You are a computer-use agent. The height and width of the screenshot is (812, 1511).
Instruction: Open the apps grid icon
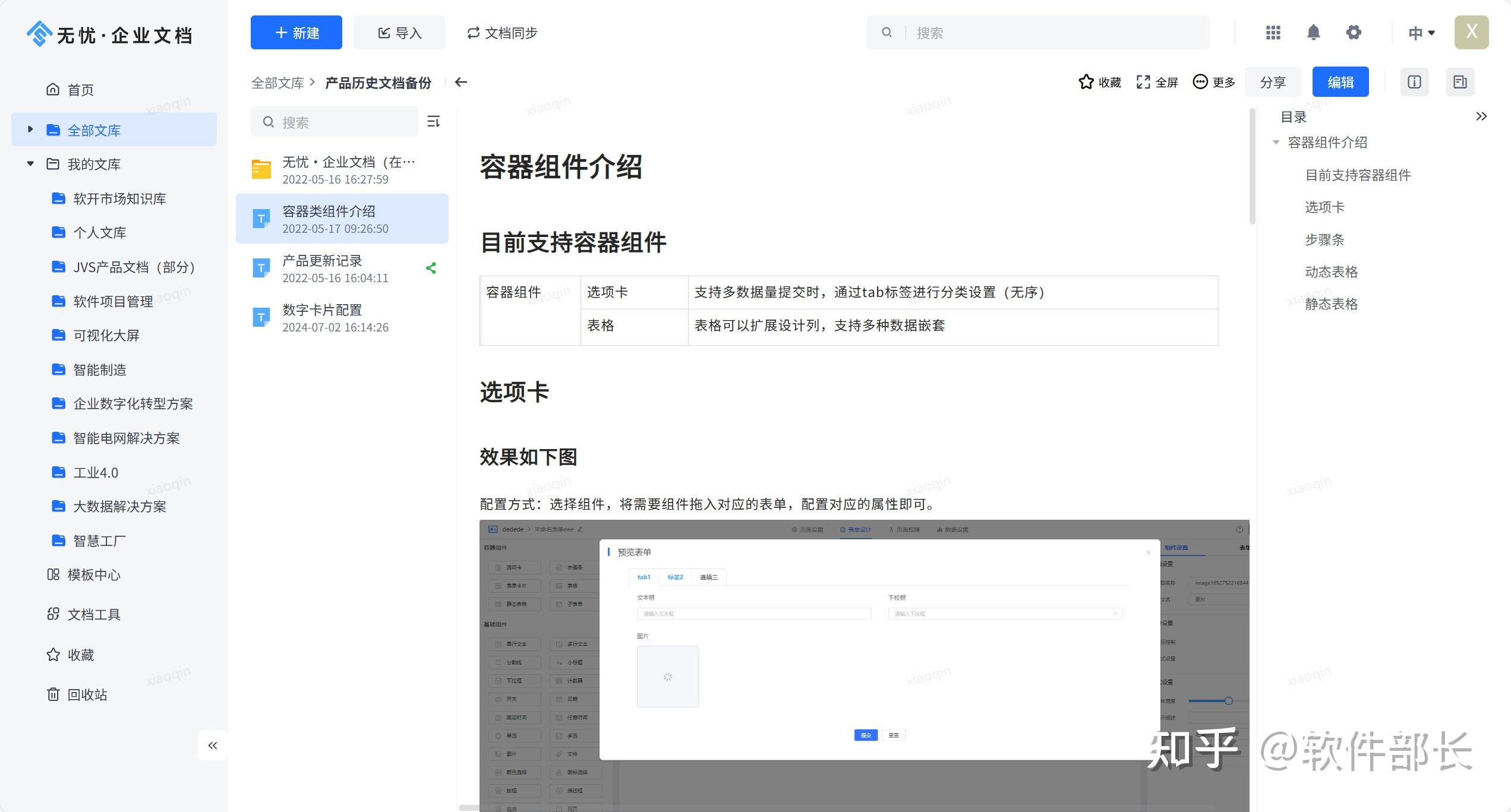pyautogui.click(x=1273, y=33)
